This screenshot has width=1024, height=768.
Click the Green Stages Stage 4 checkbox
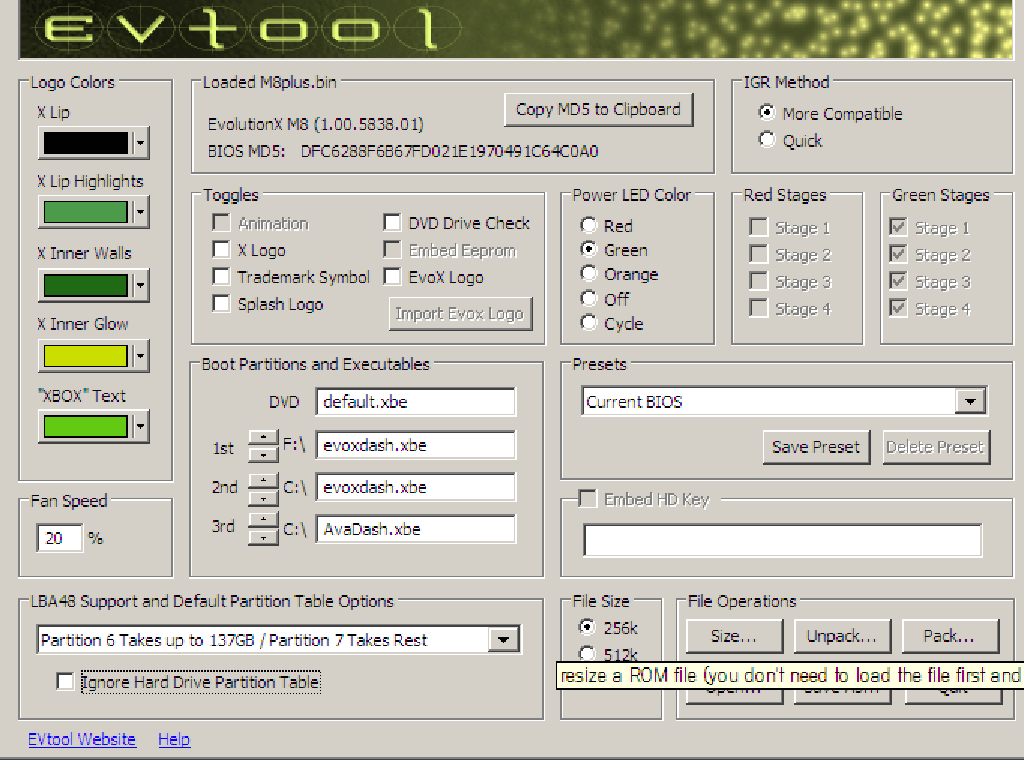[x=898, y=308]
